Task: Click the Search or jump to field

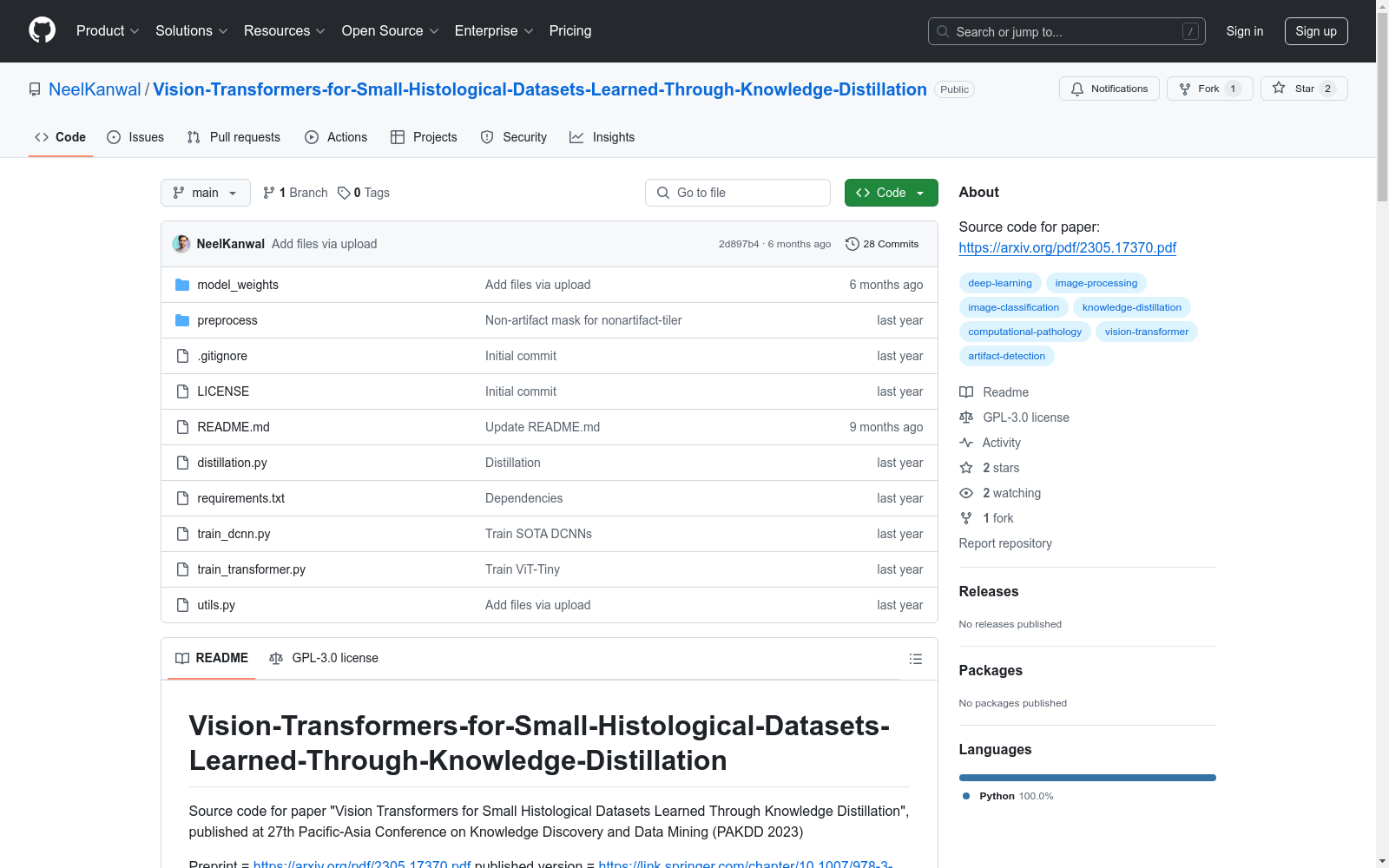Action: (1067, 31)
